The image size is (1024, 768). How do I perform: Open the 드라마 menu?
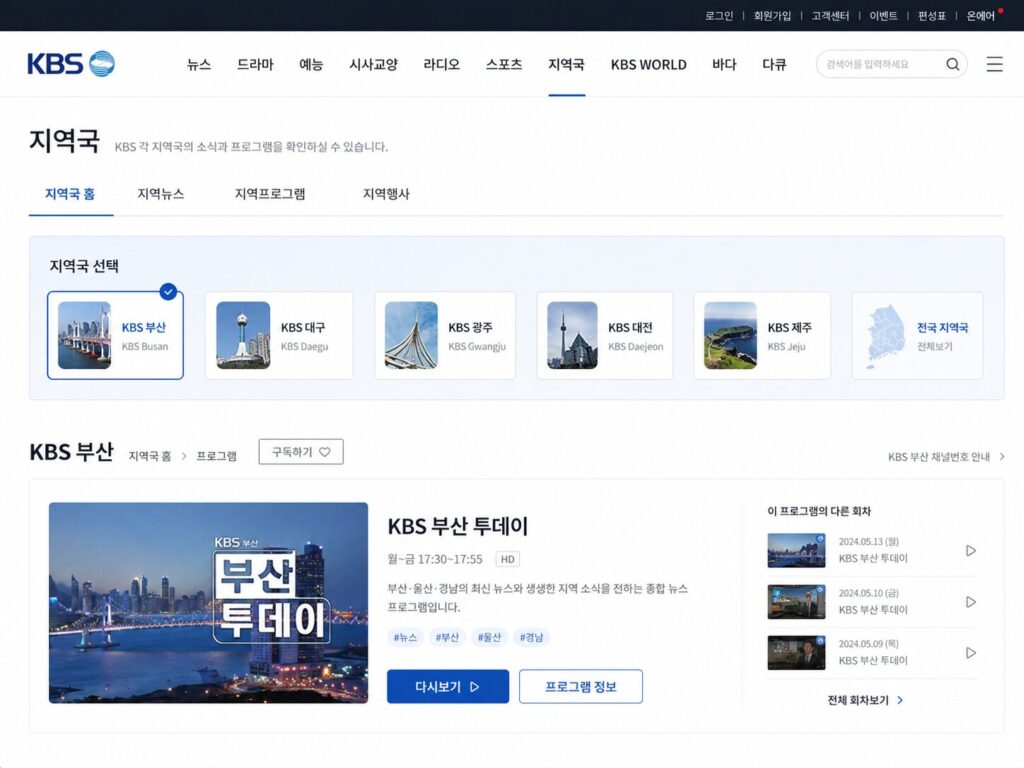[255, 64]
